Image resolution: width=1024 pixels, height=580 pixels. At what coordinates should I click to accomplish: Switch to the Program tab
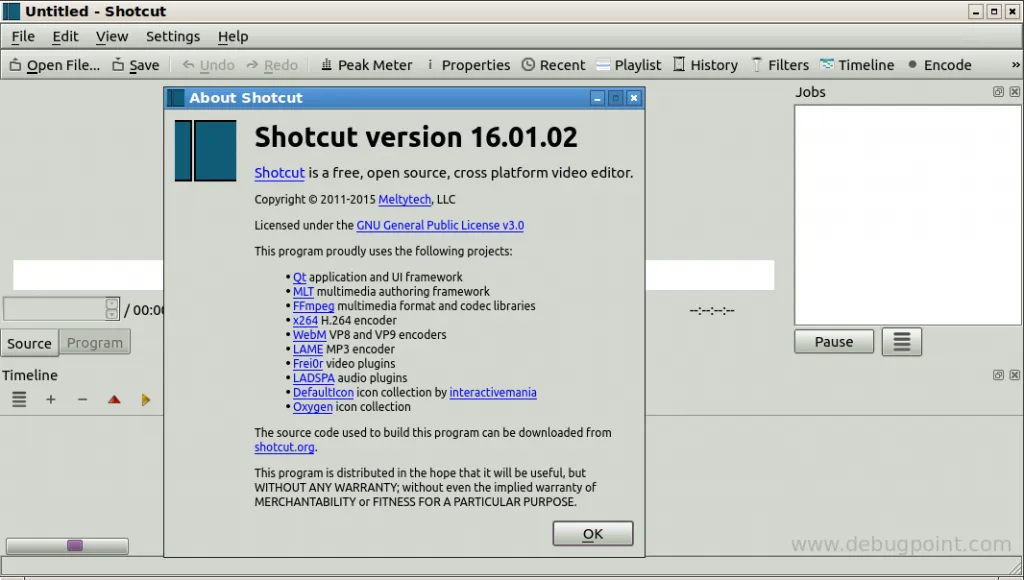pyautogui.click(x=95, y=342)
